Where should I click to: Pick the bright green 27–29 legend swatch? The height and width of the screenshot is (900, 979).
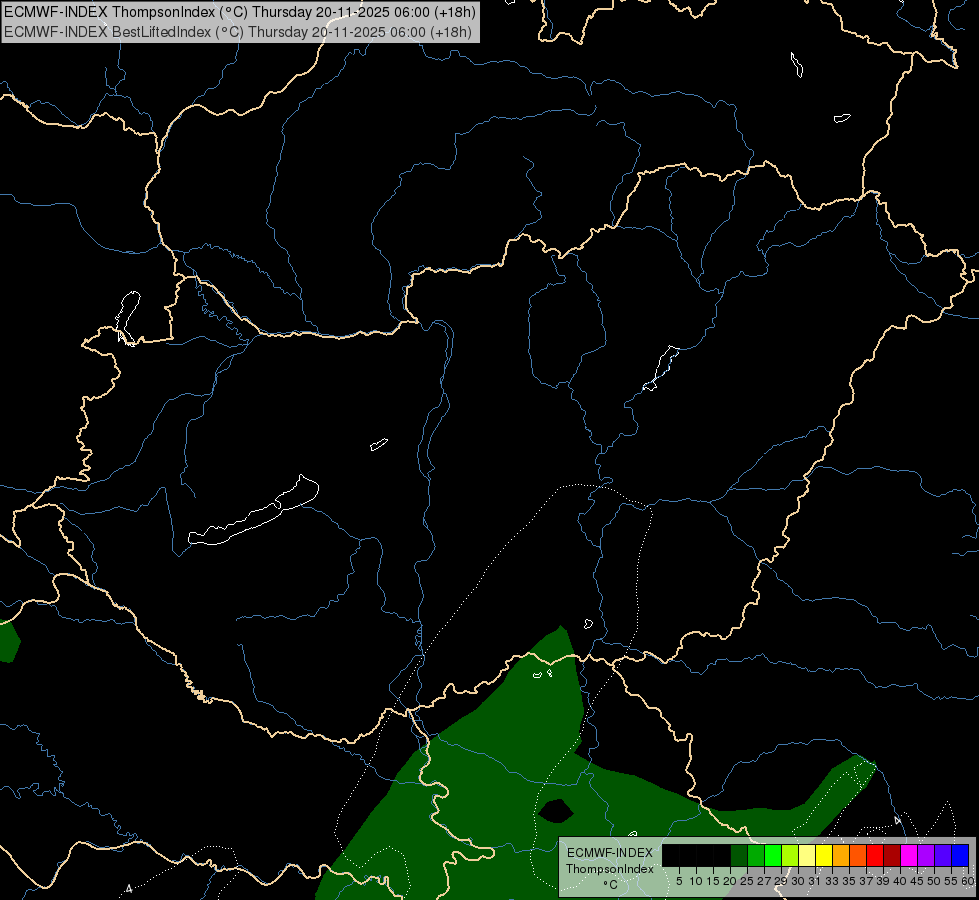(x=773, y=855)
